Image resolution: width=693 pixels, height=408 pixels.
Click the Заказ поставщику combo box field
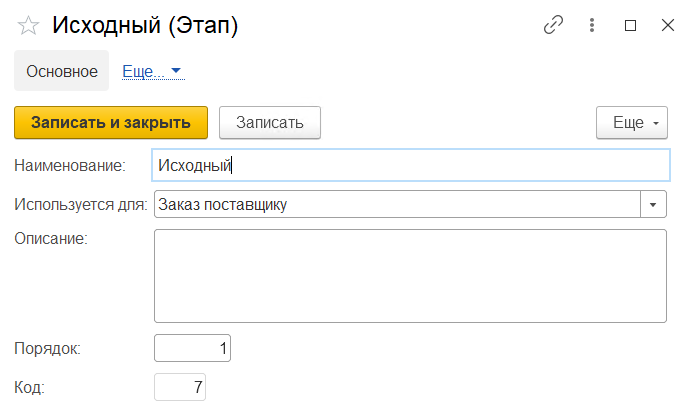[396, 204]
